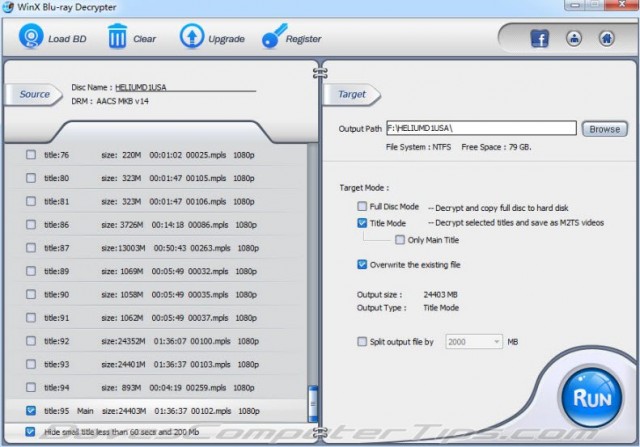Click the Disc Name HELIUMD1USA field
The height and width of the screenshot is (447, 640).
click(185, 87)
